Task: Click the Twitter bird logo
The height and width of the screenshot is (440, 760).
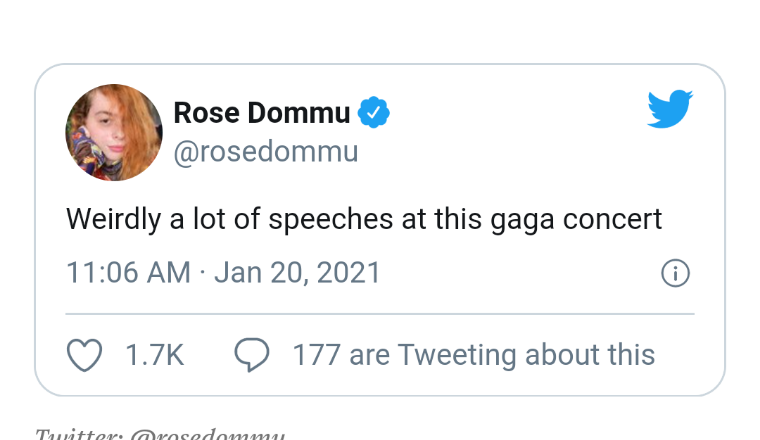Action: click(669, 109)
